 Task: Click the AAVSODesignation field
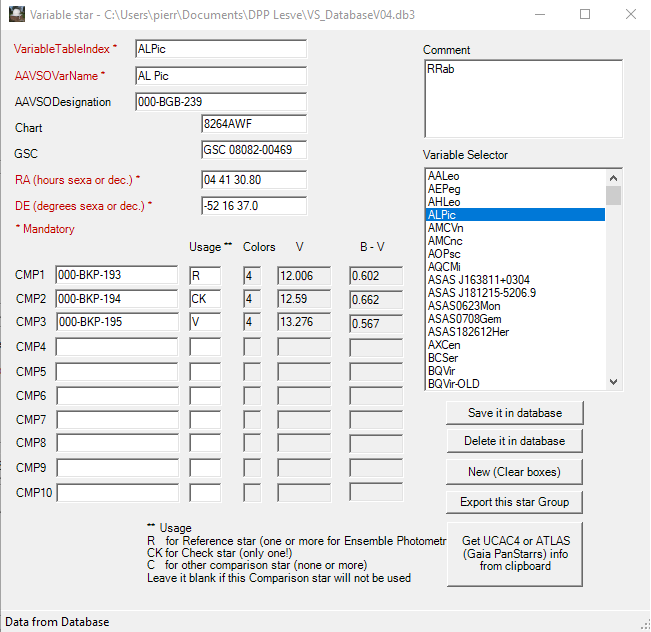pos(221,102)
